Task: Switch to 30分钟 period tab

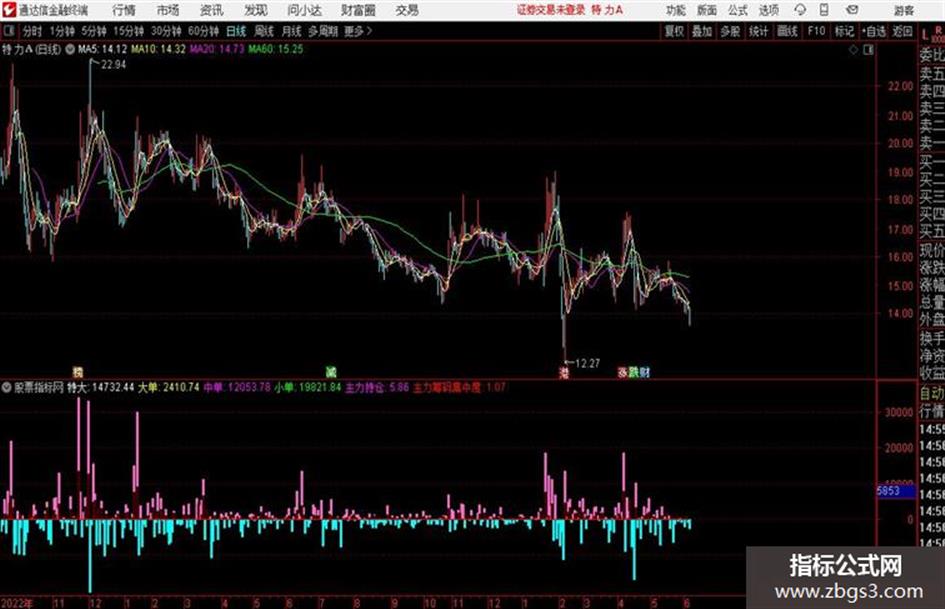Action: pyautogui.click(x=166, y=31)
